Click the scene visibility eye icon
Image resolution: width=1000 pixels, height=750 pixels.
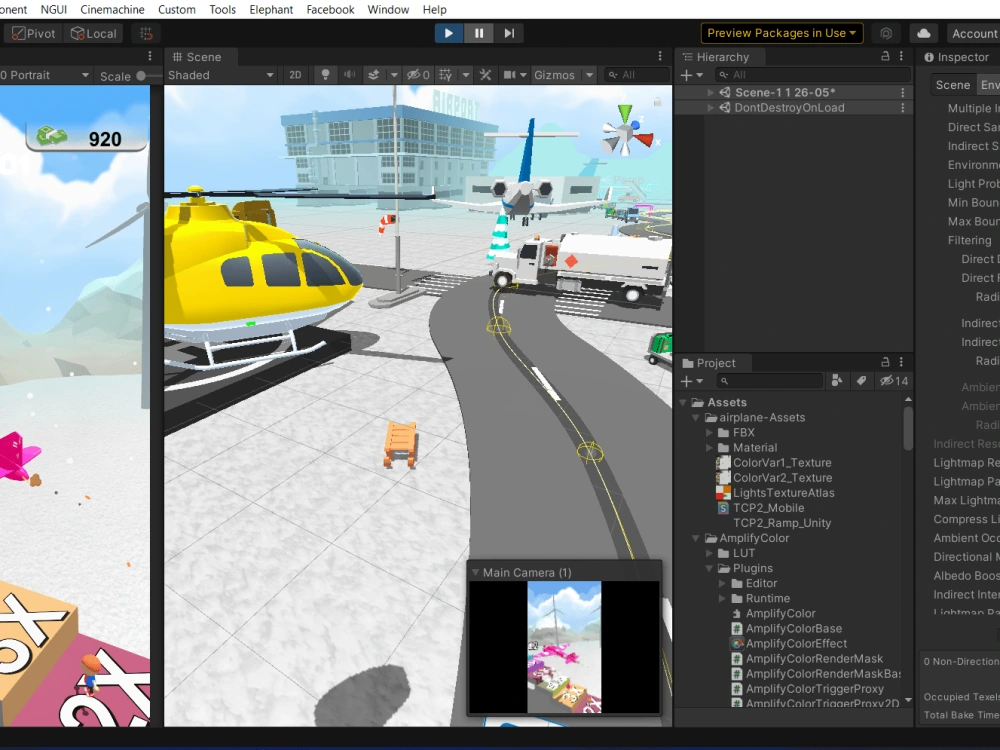coord(415,75)
